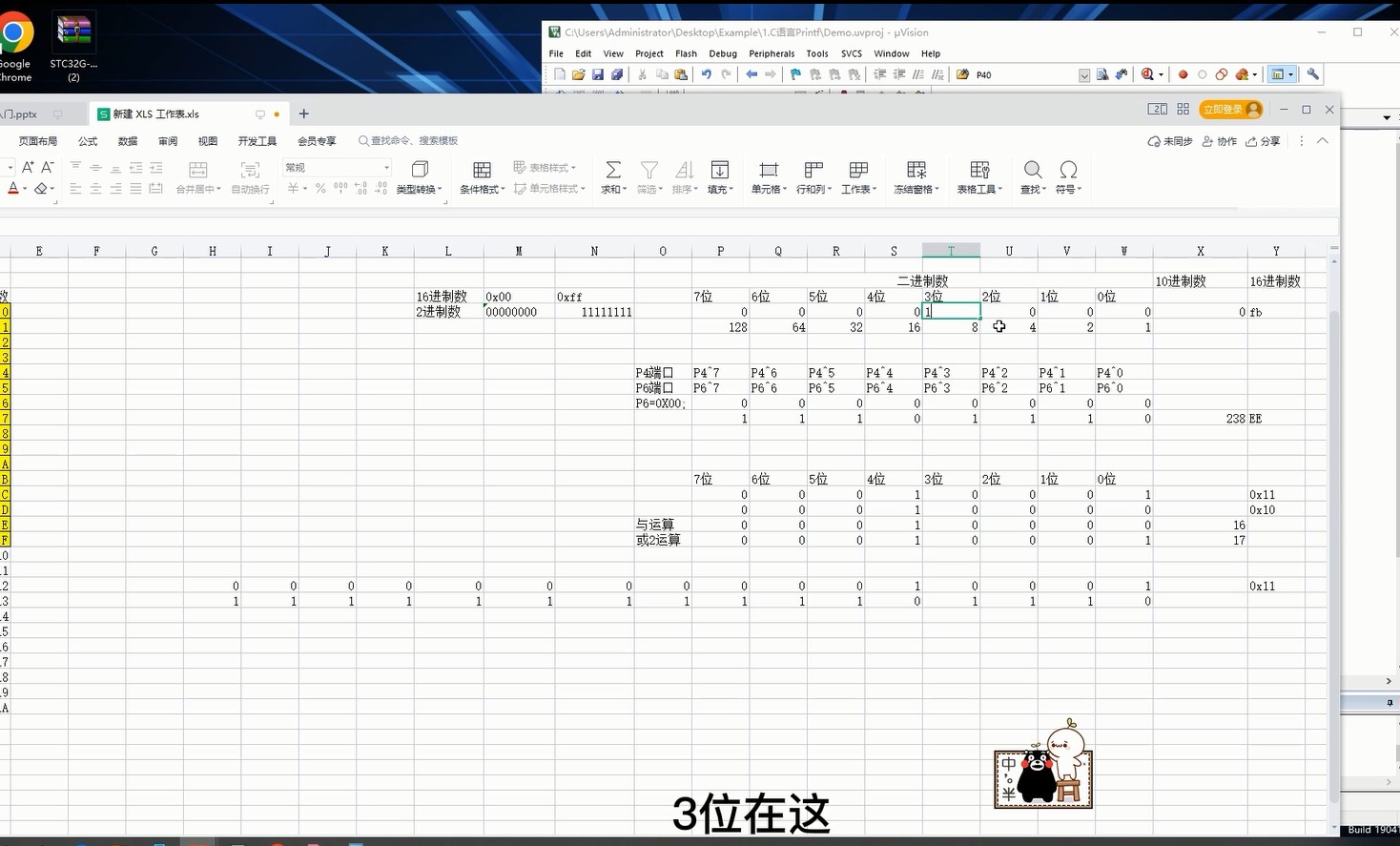Click the 立即登录 login button
The image size is (1400, 846).
click(x=1230, y=110)
